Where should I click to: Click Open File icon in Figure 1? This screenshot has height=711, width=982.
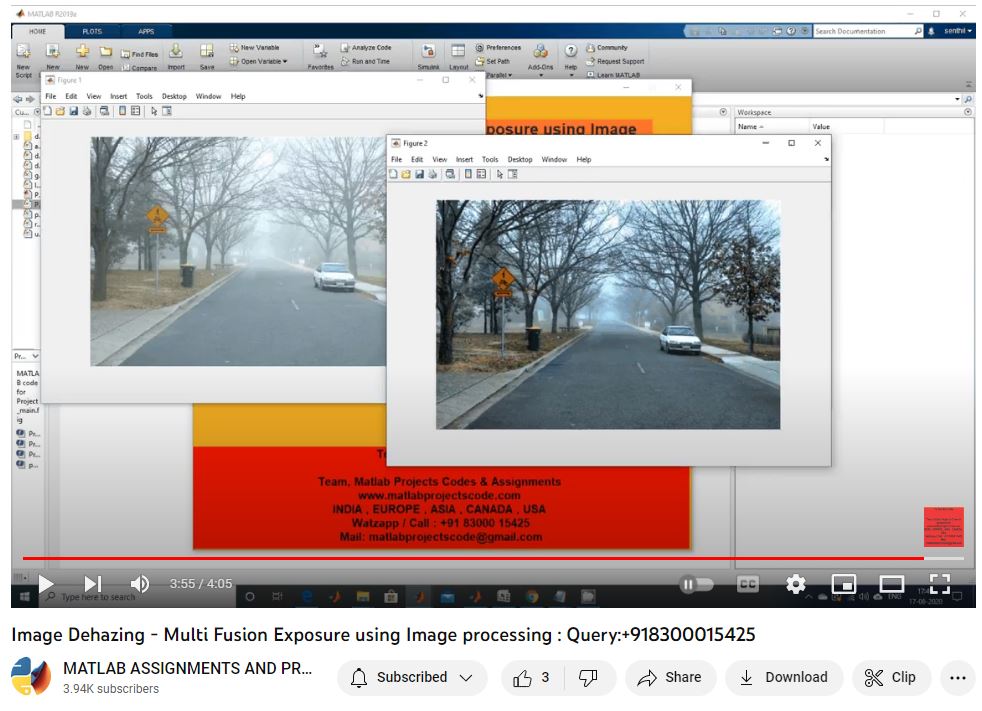pos(60,111)
